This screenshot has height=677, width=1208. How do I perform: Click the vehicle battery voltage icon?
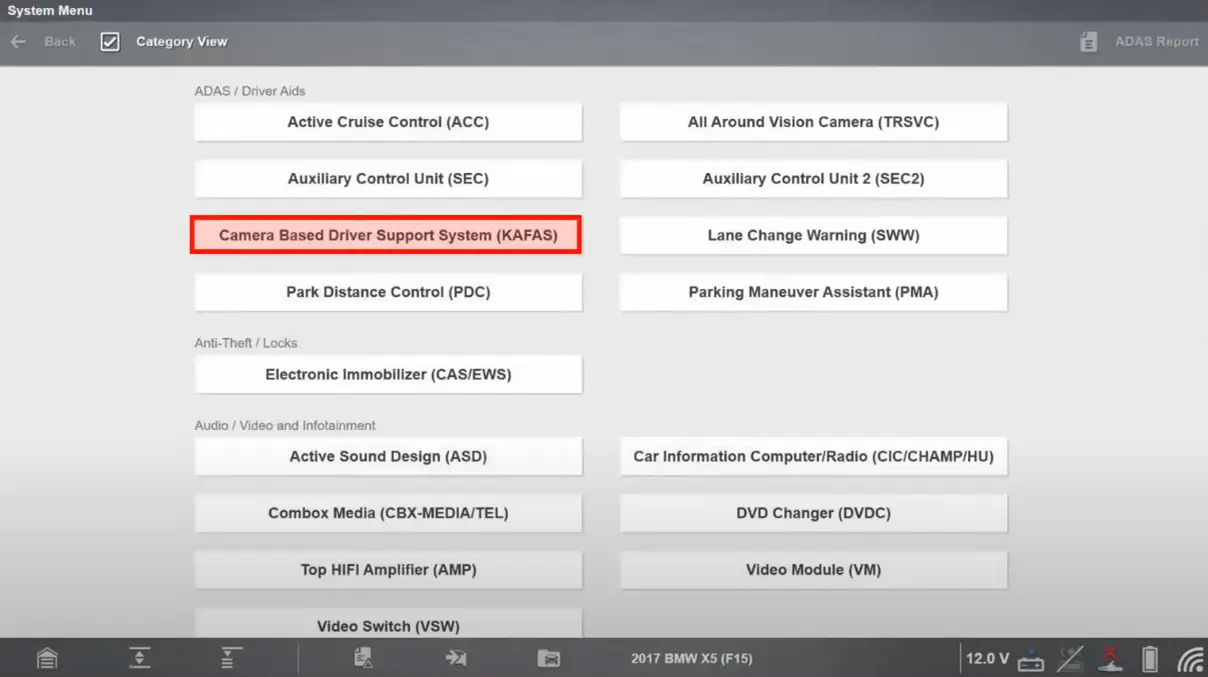point(1031,660)
